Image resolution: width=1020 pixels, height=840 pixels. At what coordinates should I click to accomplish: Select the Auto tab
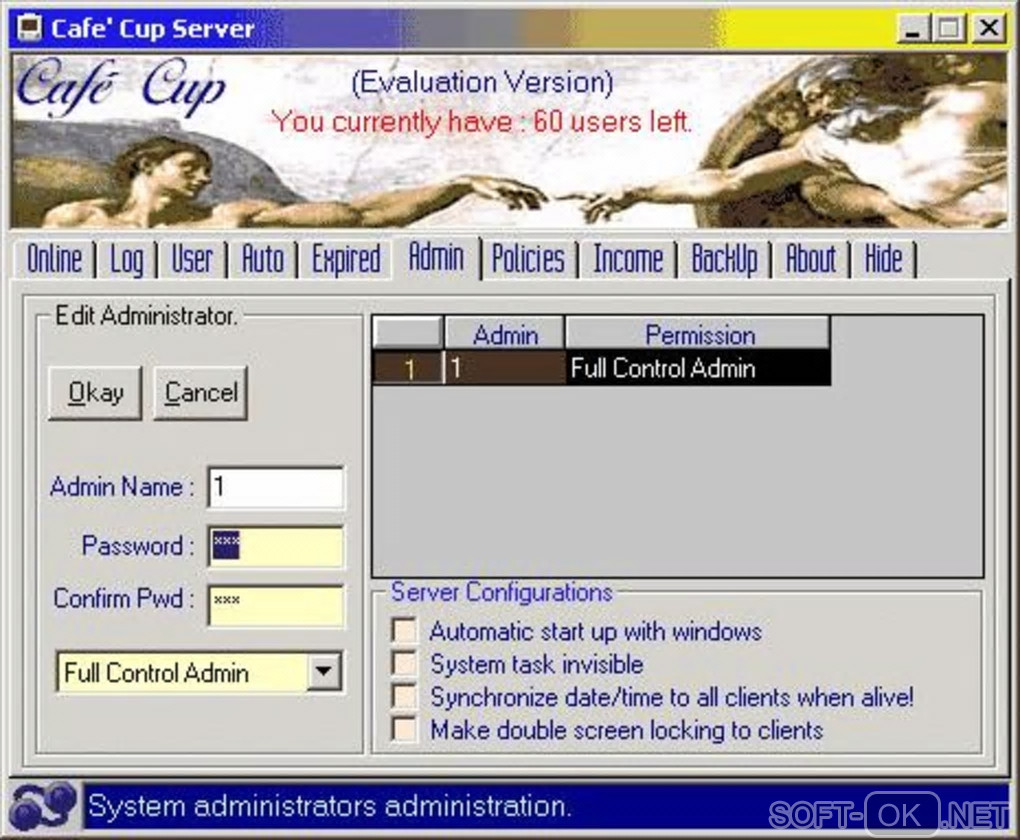263,260
